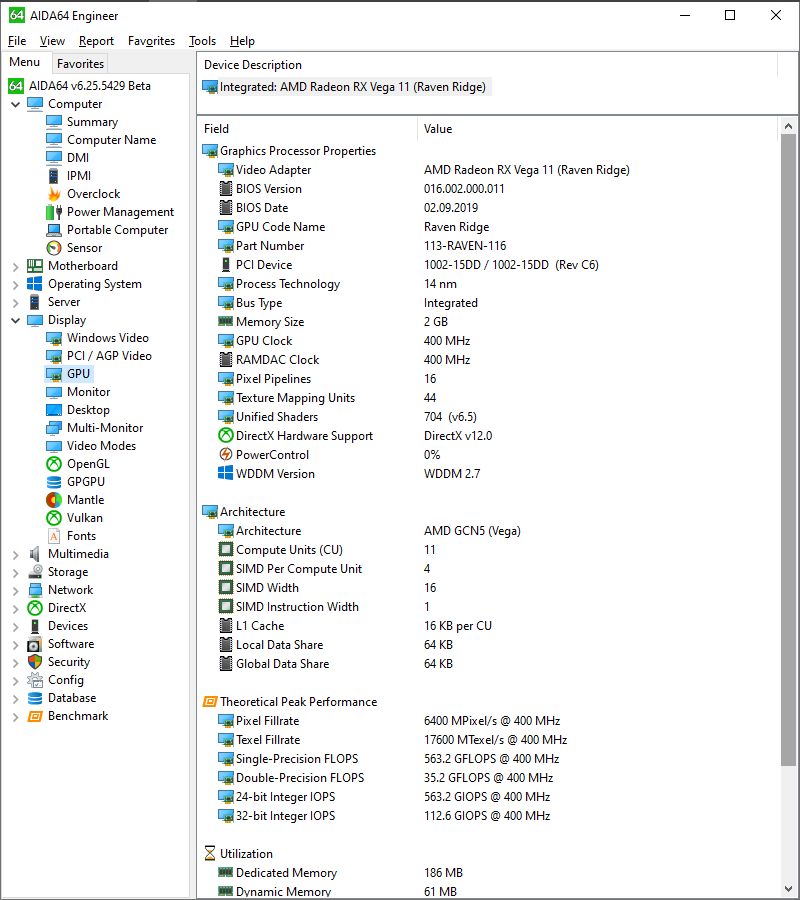This screenshot has height=900, width=800.
Task: Click the IPMI server icon
Action: point(54,176)
